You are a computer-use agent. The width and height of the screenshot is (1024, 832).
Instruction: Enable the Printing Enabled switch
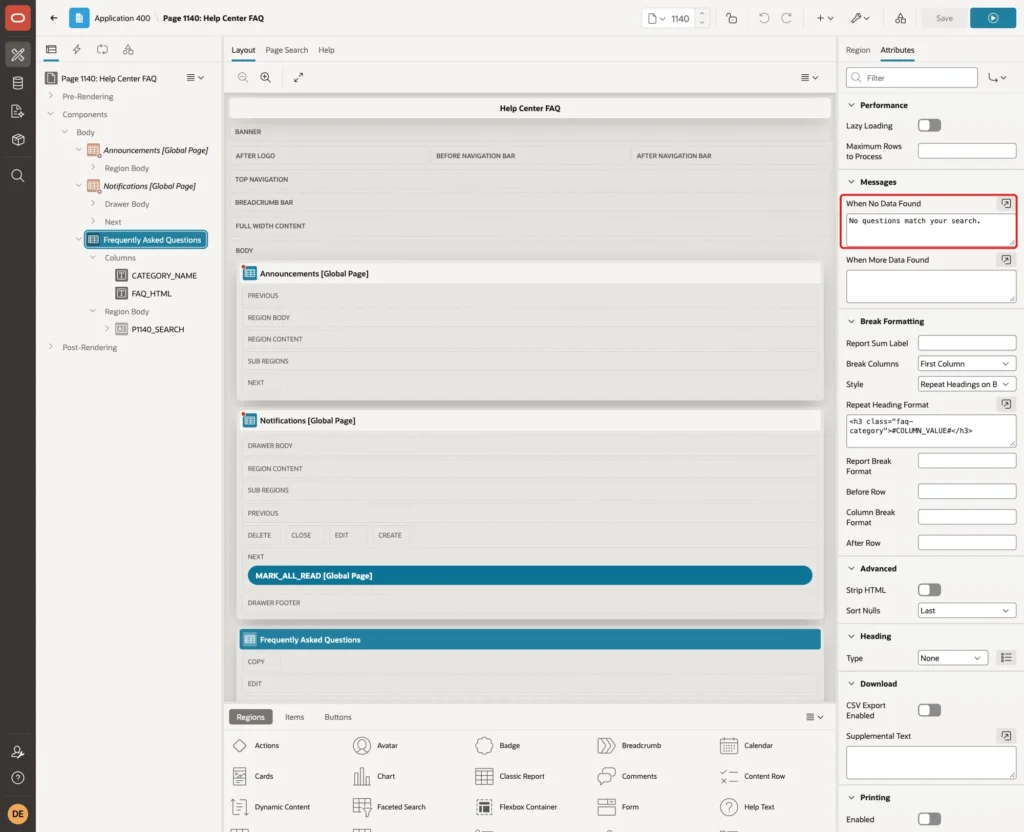[x=929, y=820]
